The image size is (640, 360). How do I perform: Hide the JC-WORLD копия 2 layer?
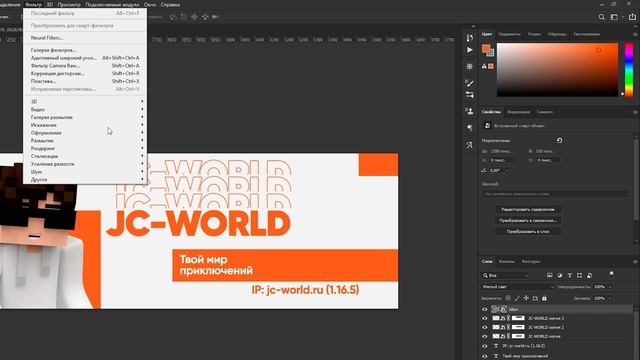click(x=484, y=327)
